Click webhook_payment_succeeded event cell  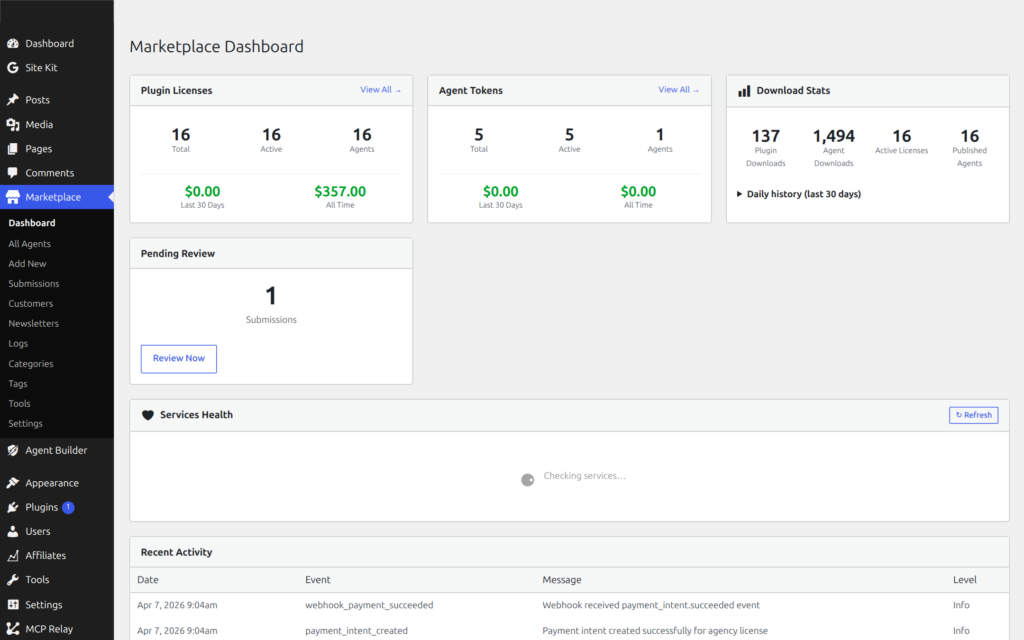pyautogui.click(x=369, y=605)
